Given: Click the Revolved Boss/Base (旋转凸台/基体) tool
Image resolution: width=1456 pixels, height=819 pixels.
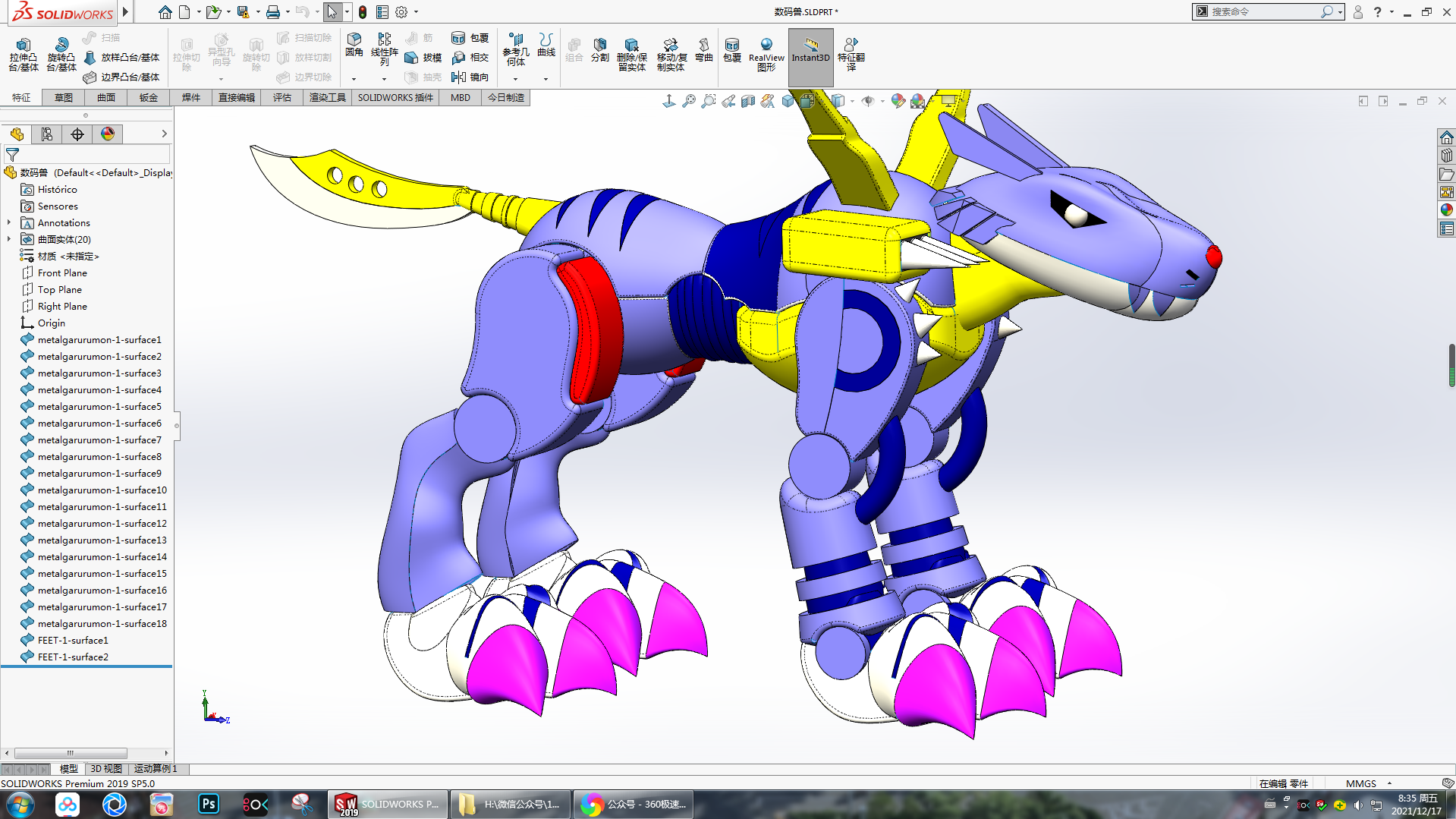Looking at the screenshot, I should [x=61, y=55].
